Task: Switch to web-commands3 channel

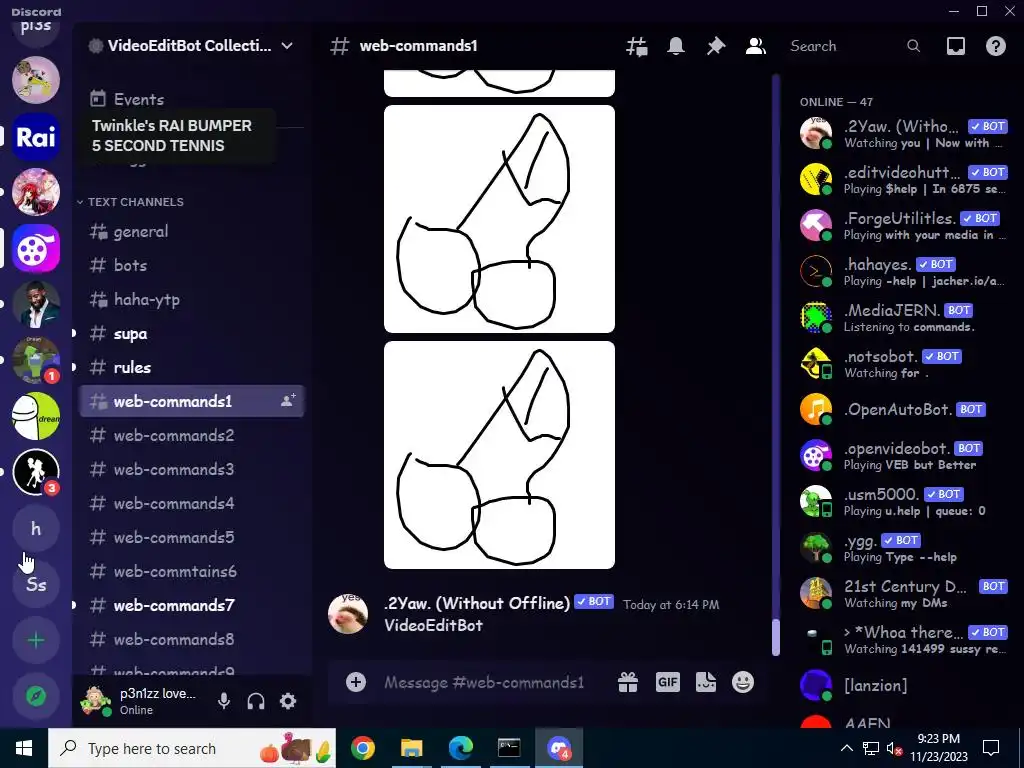Action: click(x=191, y=469)
